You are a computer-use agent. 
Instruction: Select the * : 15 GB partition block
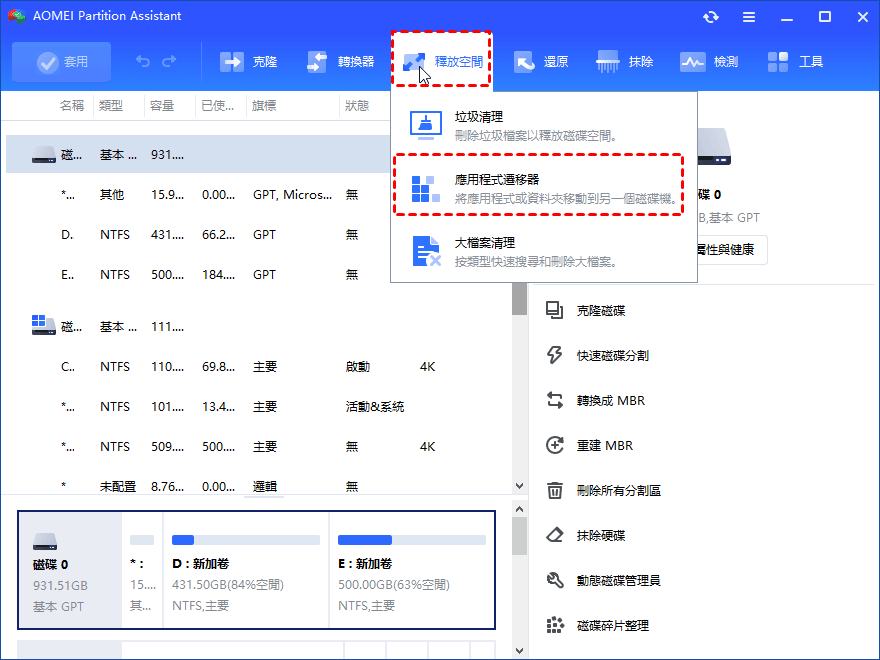143,570
